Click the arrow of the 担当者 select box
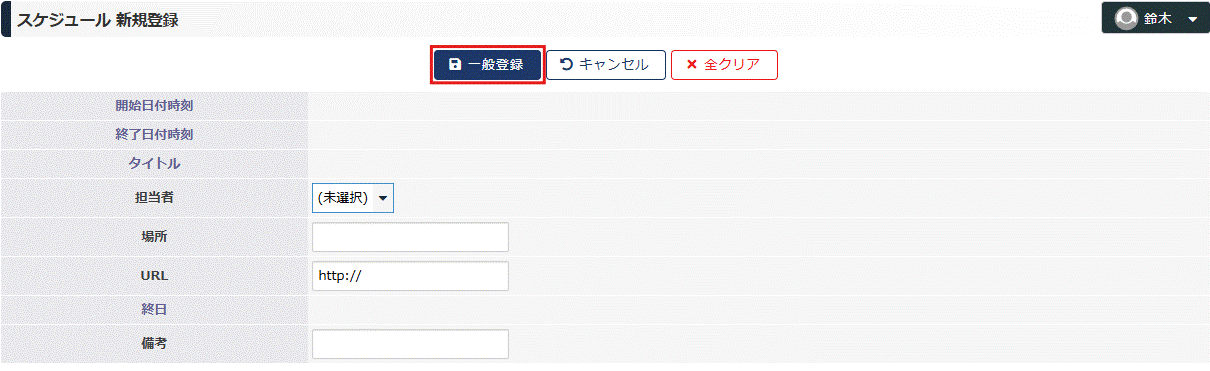This screenshot has height=371, width=1210. pyautogui.click(x=382, y=199)
